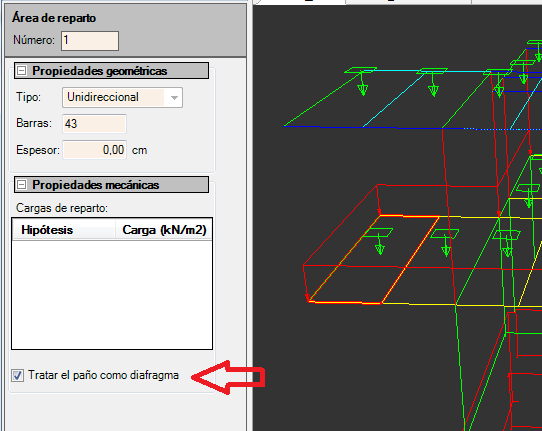Click the Hipótesis column header
542x431 pixels.
pos(64,230)
